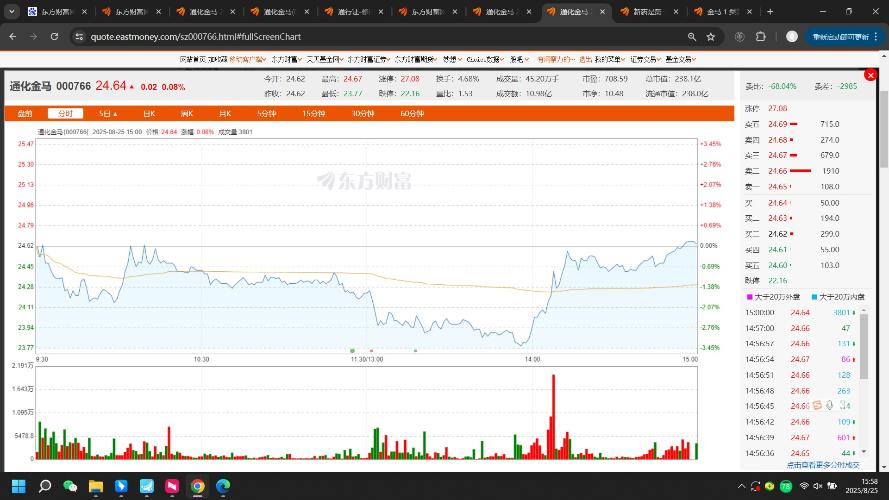Open the tab search chevron
The image size is (889, 500).
(x=11, y=11)
